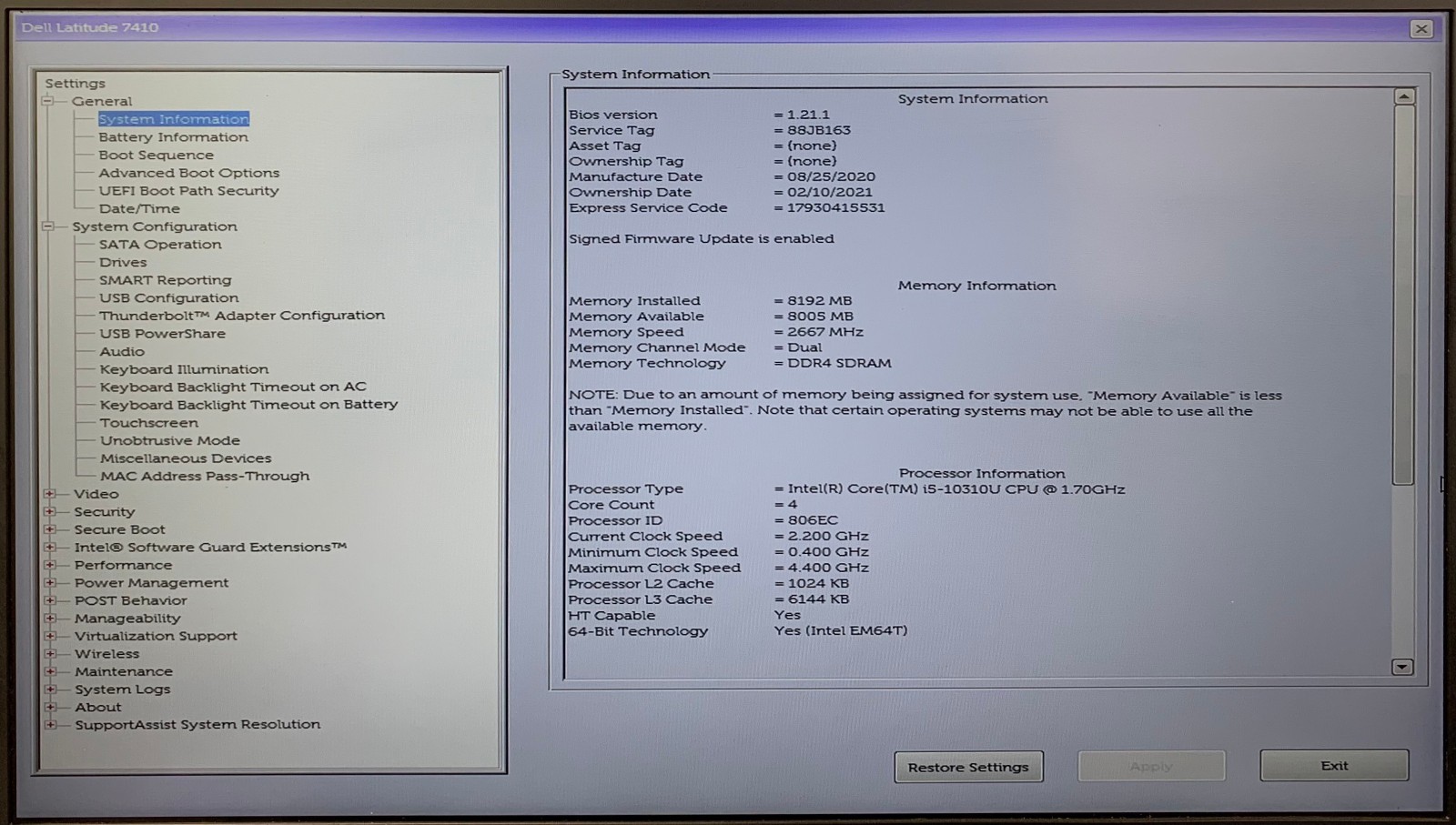Image resolution: width=1456 pixels, height=825 pixels.
Task: Open Battery Information settings
Action: [x=173, y=137]
